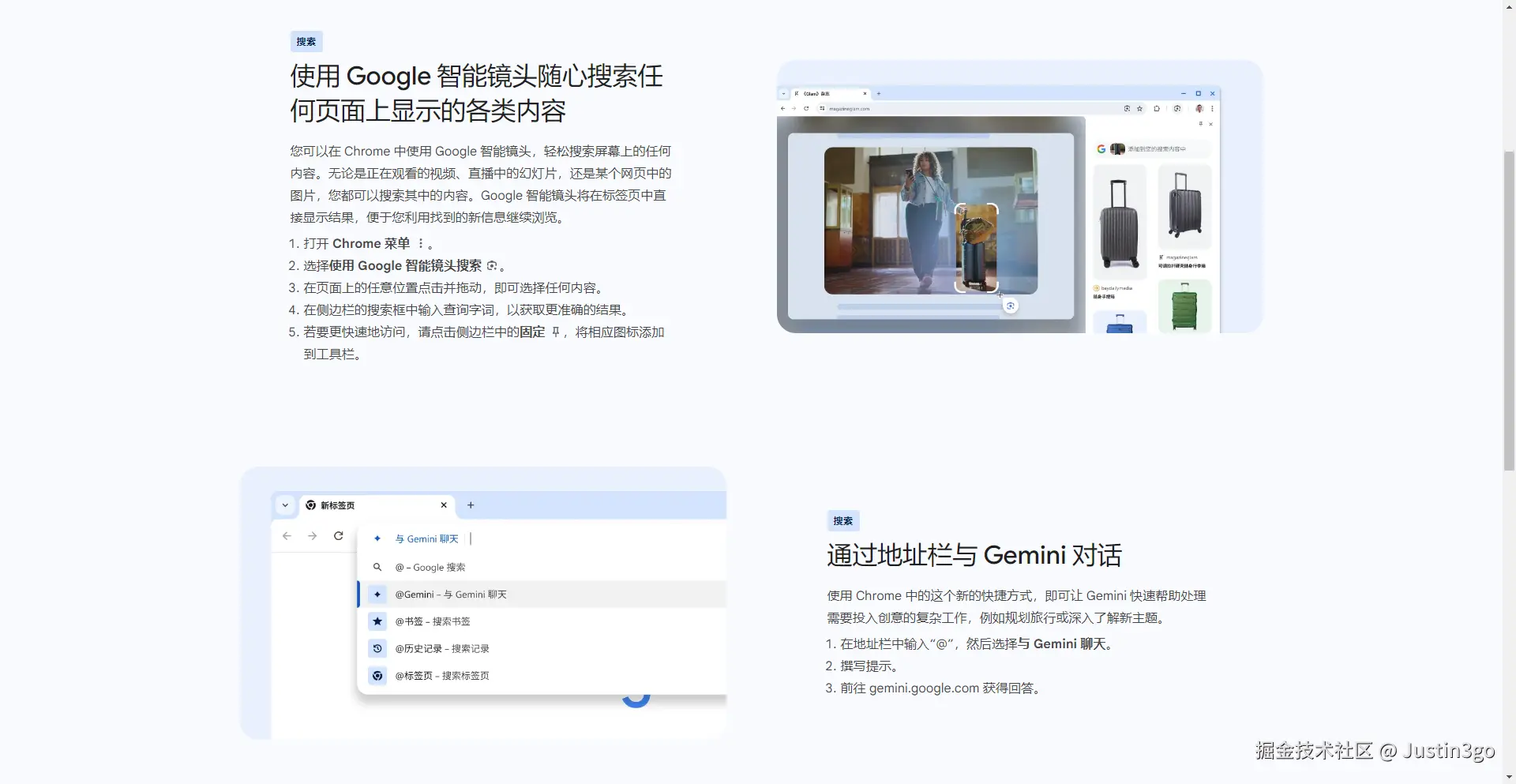Click the Chrome icon beside @标签页 – 搜索标签页
Image resolution: width=1516 pixels, height=784 pixels.
(377, 676)
